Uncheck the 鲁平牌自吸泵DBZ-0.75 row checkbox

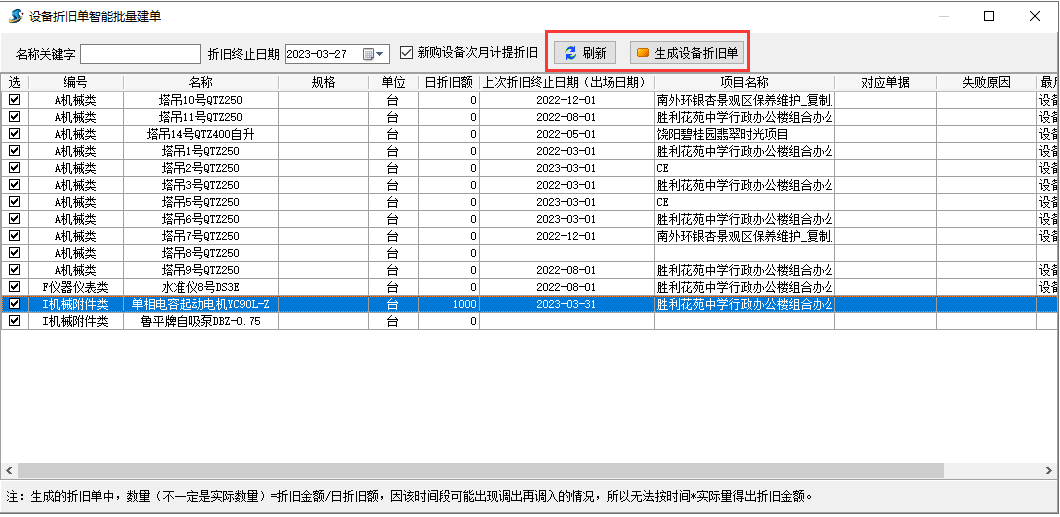(x=14, y=322)
